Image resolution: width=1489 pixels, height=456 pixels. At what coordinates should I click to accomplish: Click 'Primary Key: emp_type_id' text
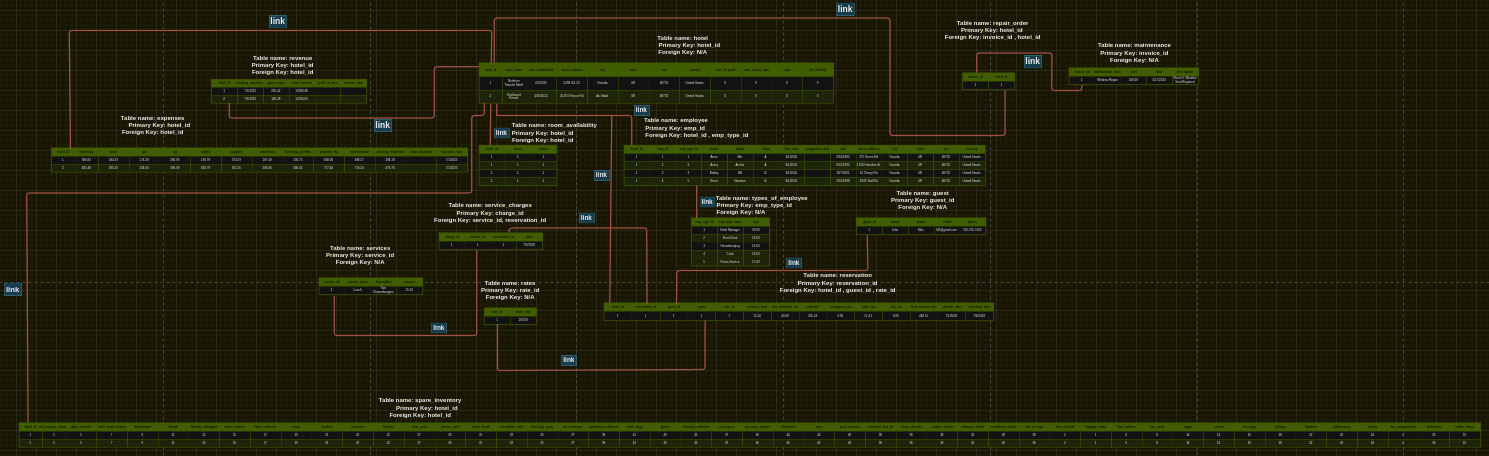754,205
